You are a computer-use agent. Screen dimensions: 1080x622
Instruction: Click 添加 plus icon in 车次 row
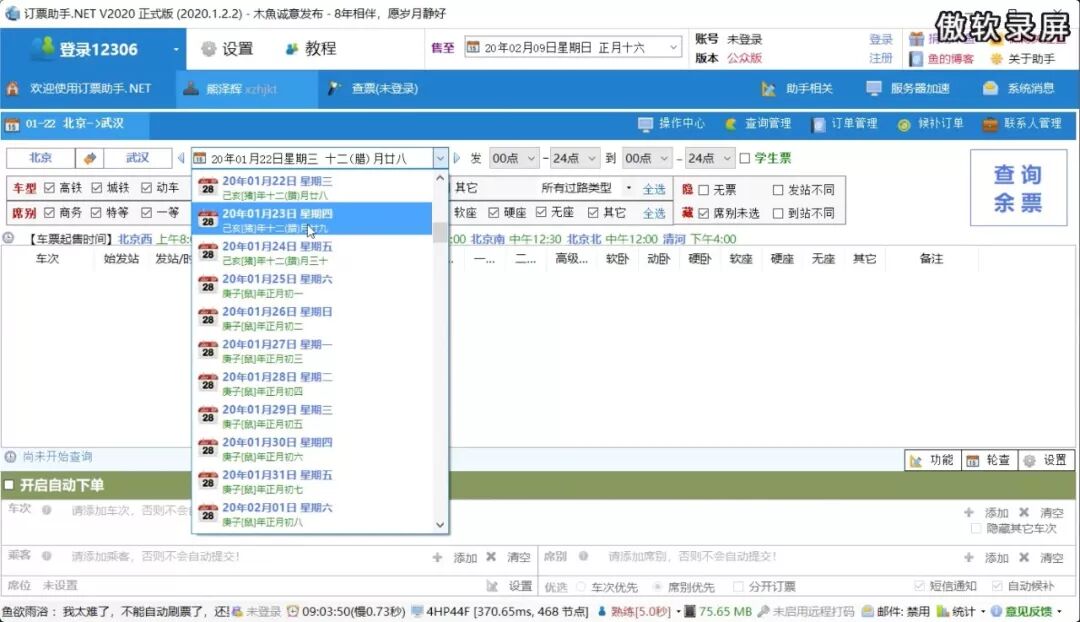click(969, 512)
